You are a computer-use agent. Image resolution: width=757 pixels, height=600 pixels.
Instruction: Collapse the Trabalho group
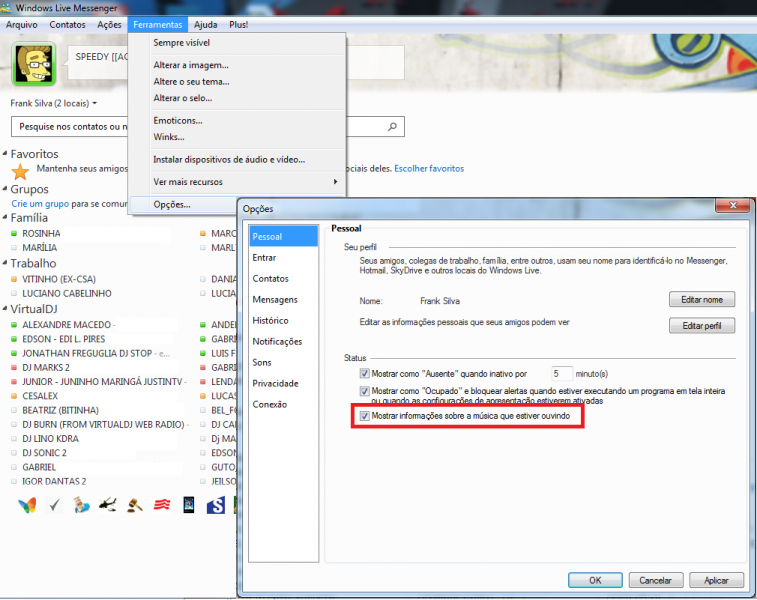[x=5, y=263]
